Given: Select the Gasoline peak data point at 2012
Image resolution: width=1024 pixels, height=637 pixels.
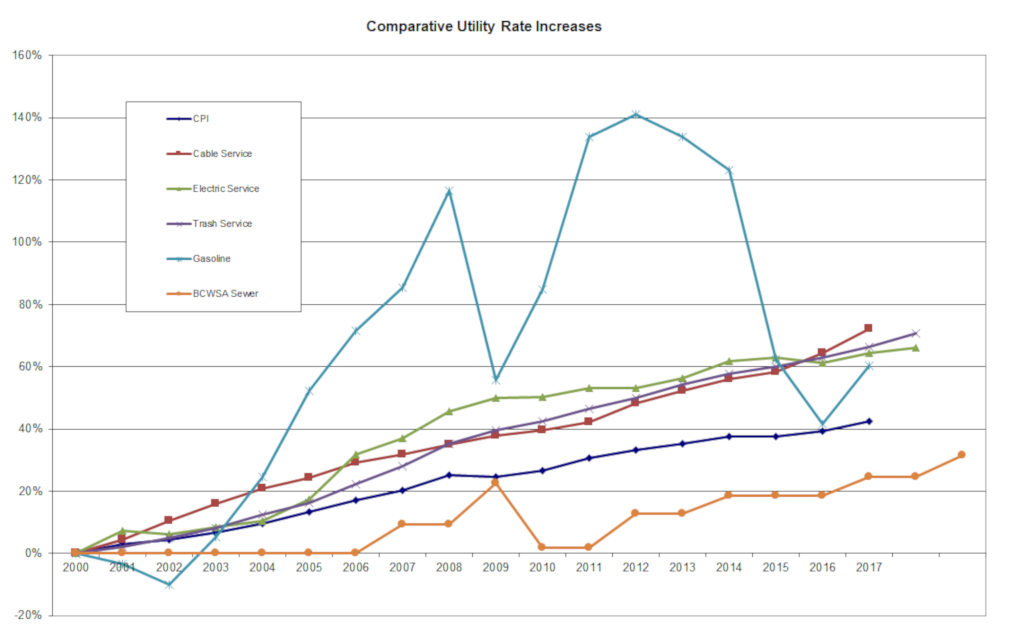Looking at the screenshot, I should point(635,114).
